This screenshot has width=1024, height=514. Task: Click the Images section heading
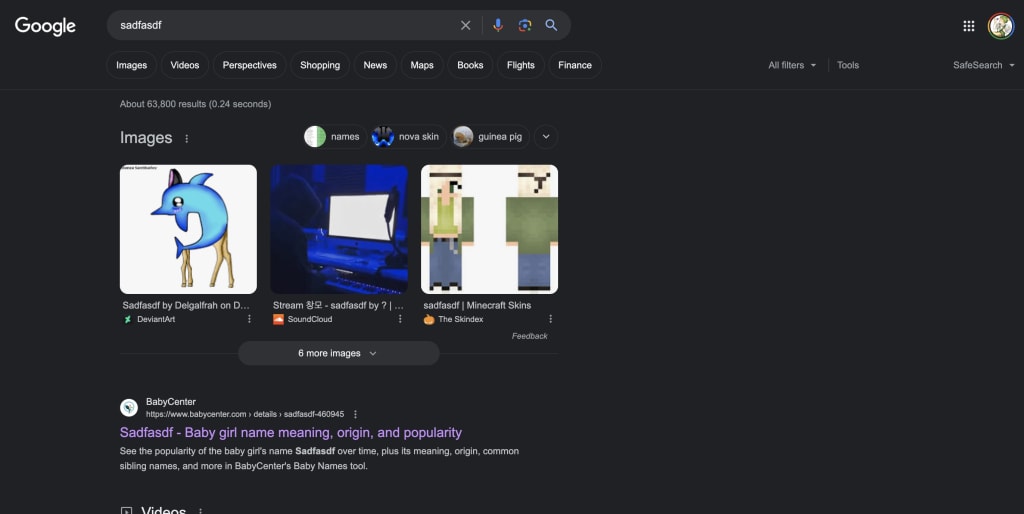(146, 138)
